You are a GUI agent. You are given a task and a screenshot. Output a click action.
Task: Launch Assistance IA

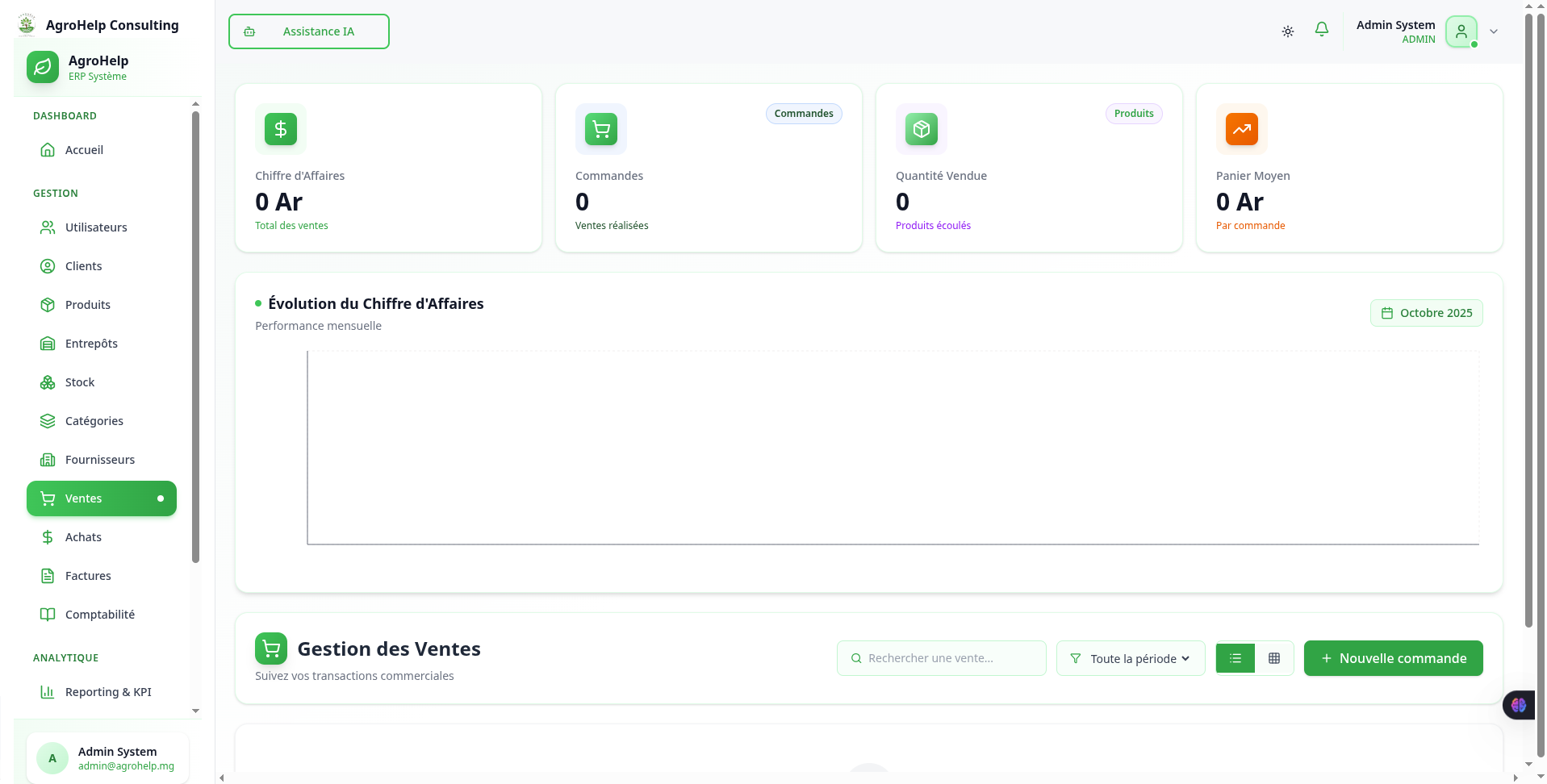click(308, 31)
